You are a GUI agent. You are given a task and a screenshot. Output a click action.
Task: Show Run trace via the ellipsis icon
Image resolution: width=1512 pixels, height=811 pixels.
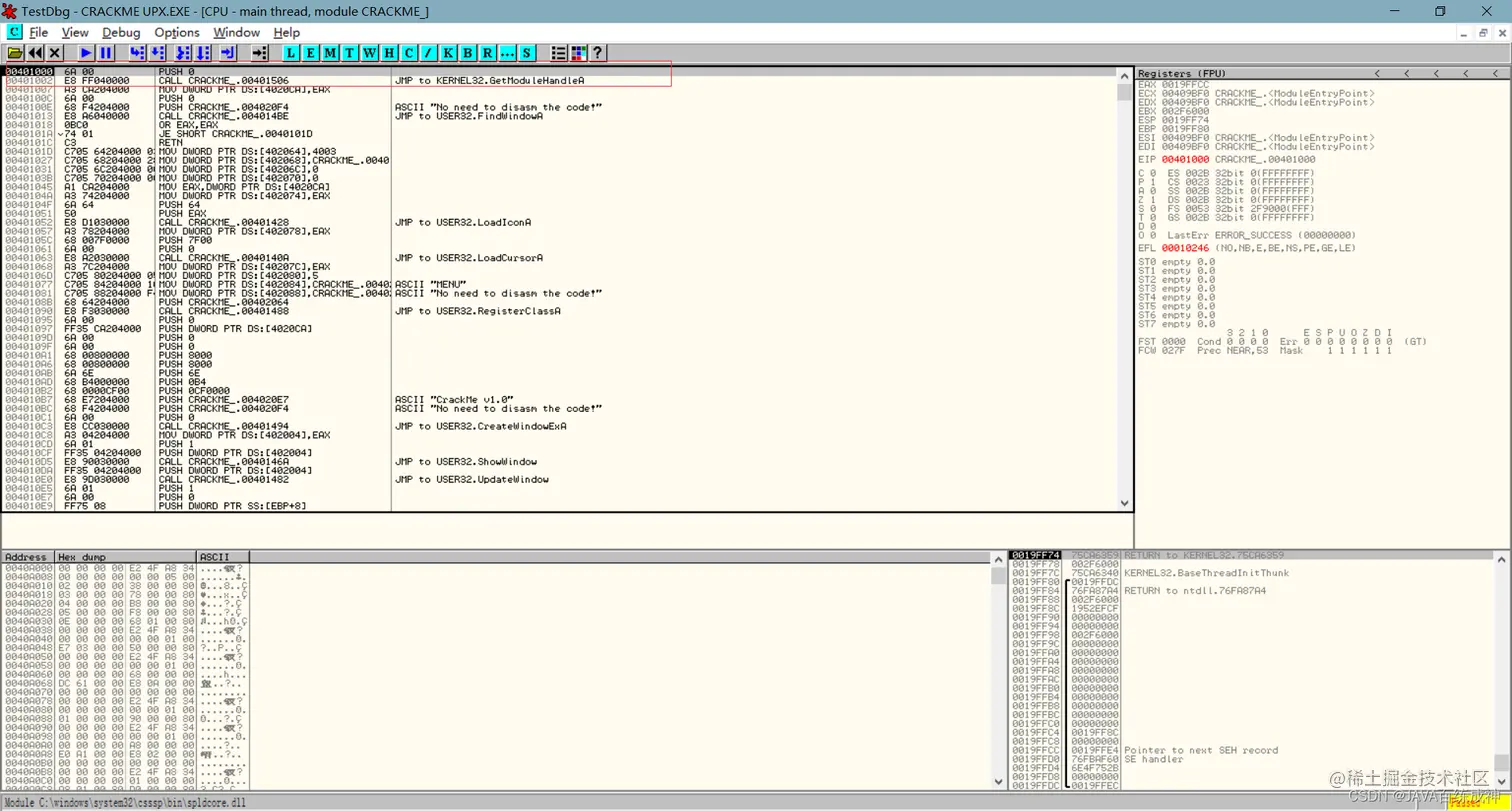(507, 53)
